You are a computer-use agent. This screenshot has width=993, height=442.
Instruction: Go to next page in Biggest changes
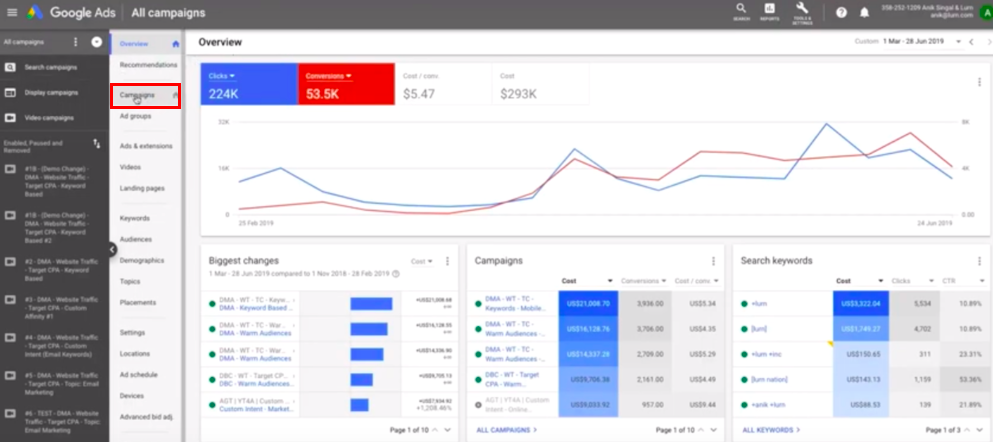[x=448, y=430]
